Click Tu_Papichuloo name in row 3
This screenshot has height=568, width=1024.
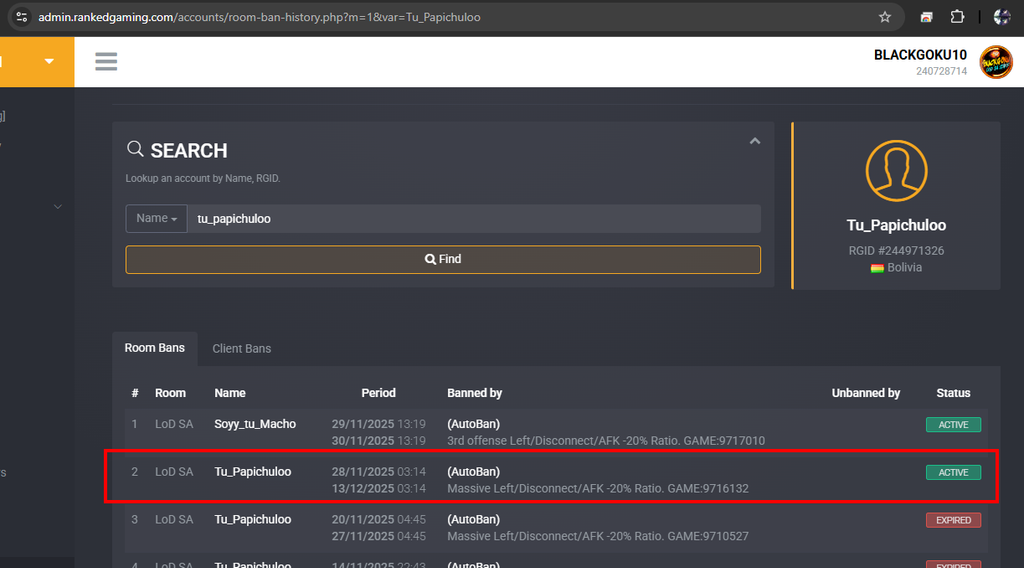tap(253, 519)
